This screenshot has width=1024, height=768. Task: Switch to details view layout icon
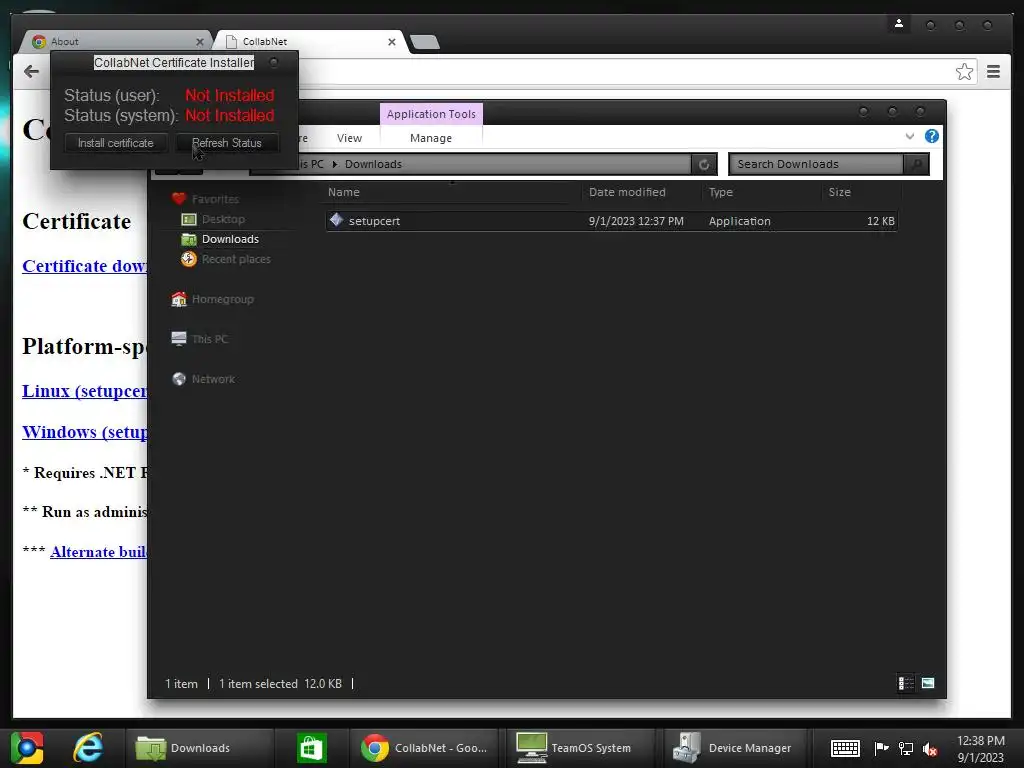(x=906, y=683)
